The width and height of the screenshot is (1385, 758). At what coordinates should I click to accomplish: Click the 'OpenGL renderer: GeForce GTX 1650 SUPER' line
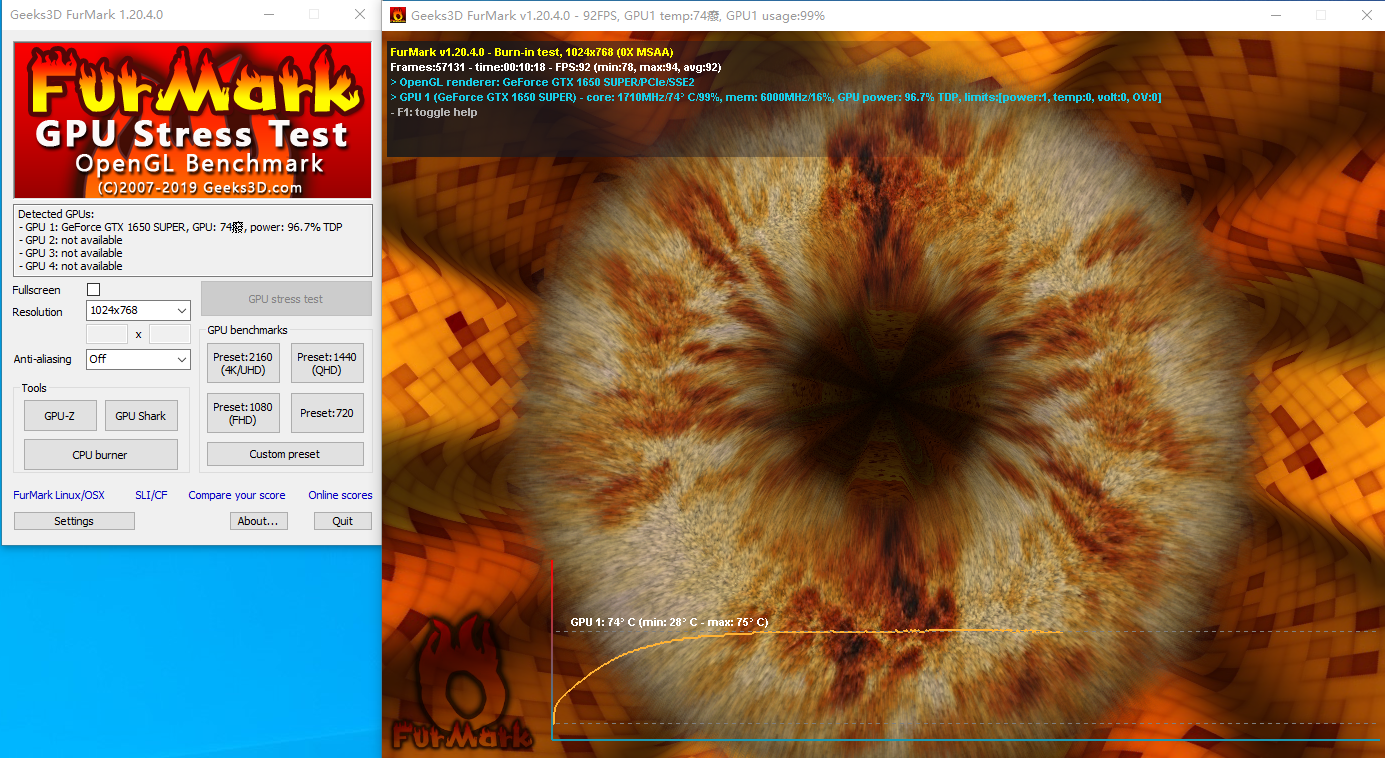click(x=542, y=82)
